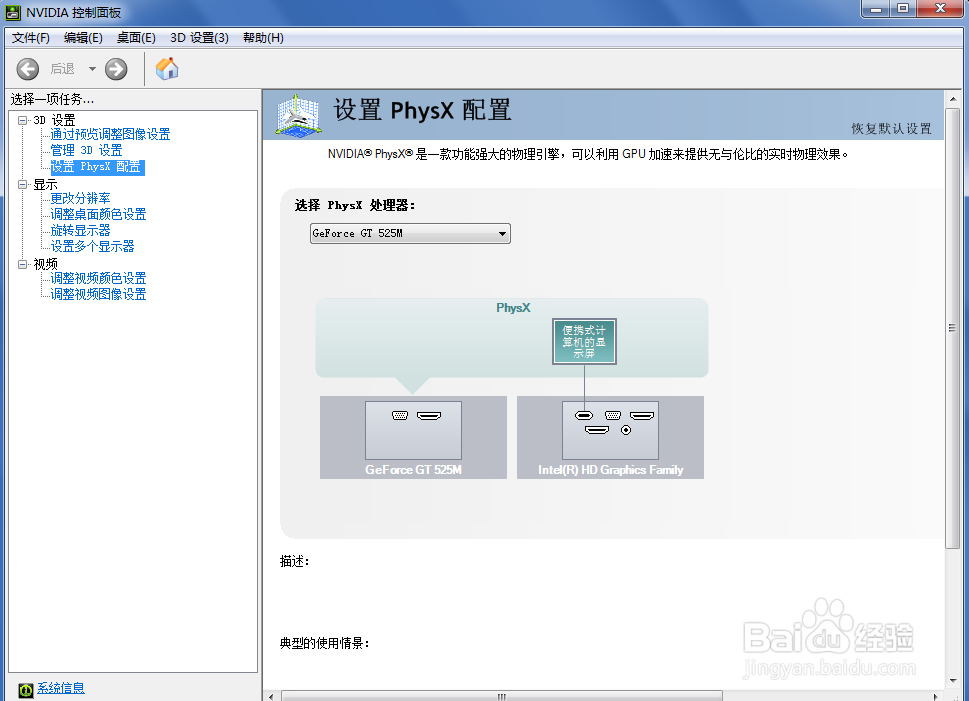Open the PhysX 处理器 dropdown
This screenshot has width=969, height=701.
410,233
